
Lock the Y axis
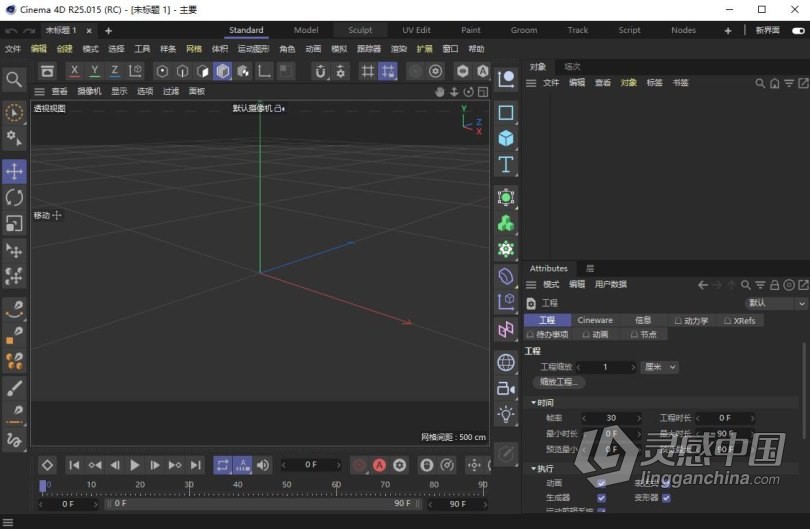95,71
